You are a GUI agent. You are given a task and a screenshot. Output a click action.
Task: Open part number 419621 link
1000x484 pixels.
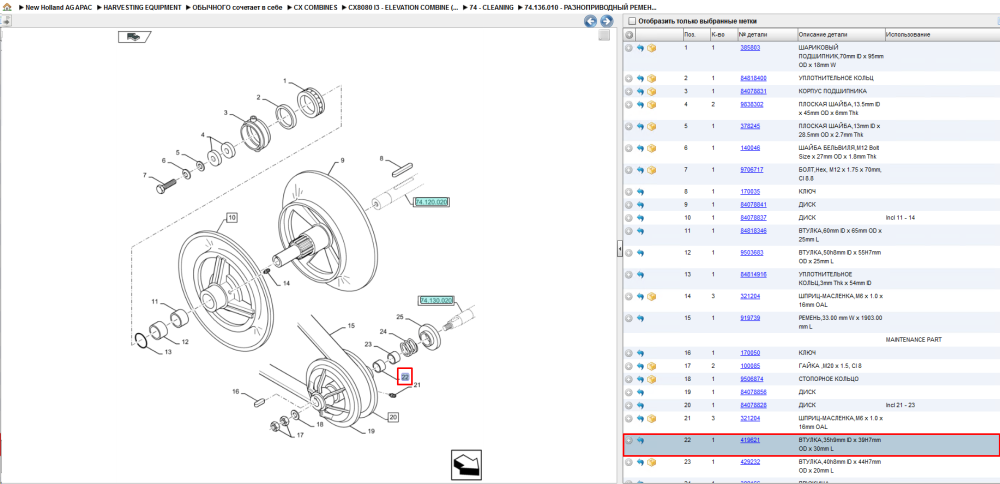750,440
